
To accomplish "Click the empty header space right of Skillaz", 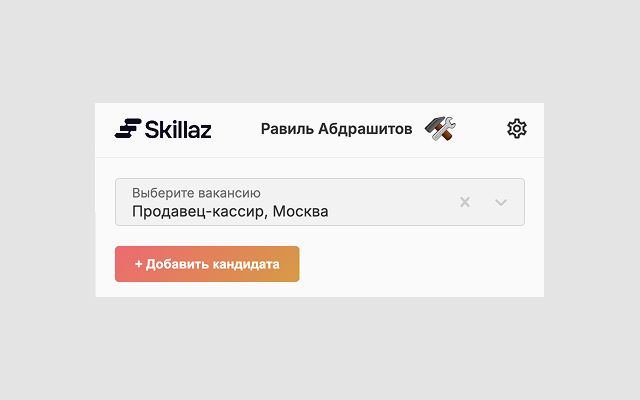I will [x=236, y=129].
